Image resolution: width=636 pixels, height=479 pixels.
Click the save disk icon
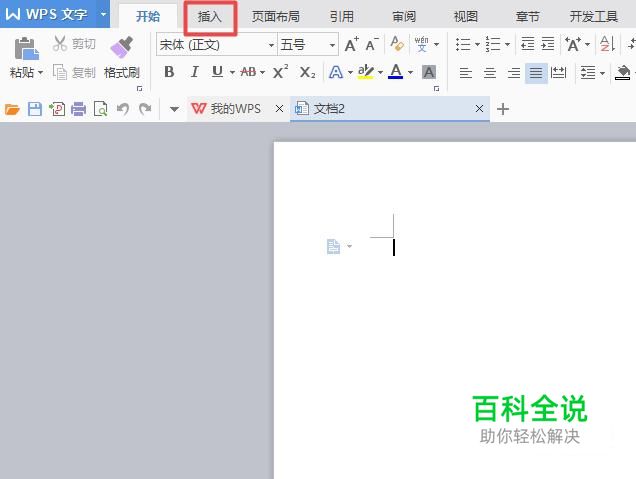click(34, 109)
